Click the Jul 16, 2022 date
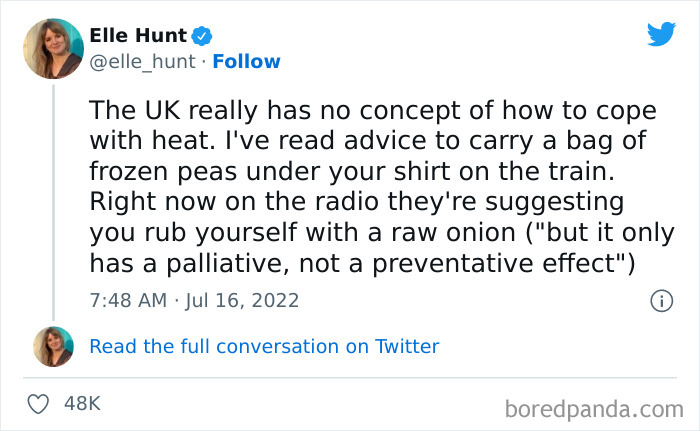Screen dimensions: 700x431 [x=241, y=300]
